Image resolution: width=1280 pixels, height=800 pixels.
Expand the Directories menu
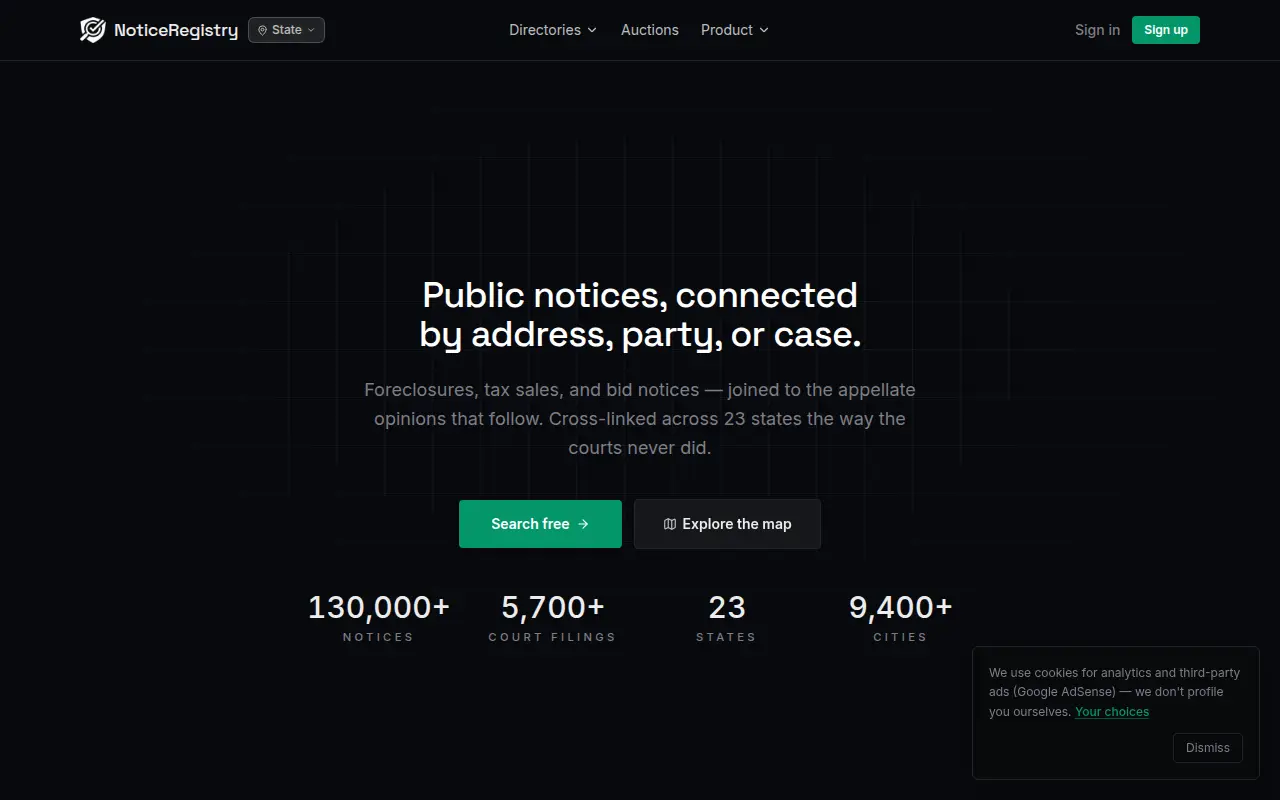tap(553, 30)
